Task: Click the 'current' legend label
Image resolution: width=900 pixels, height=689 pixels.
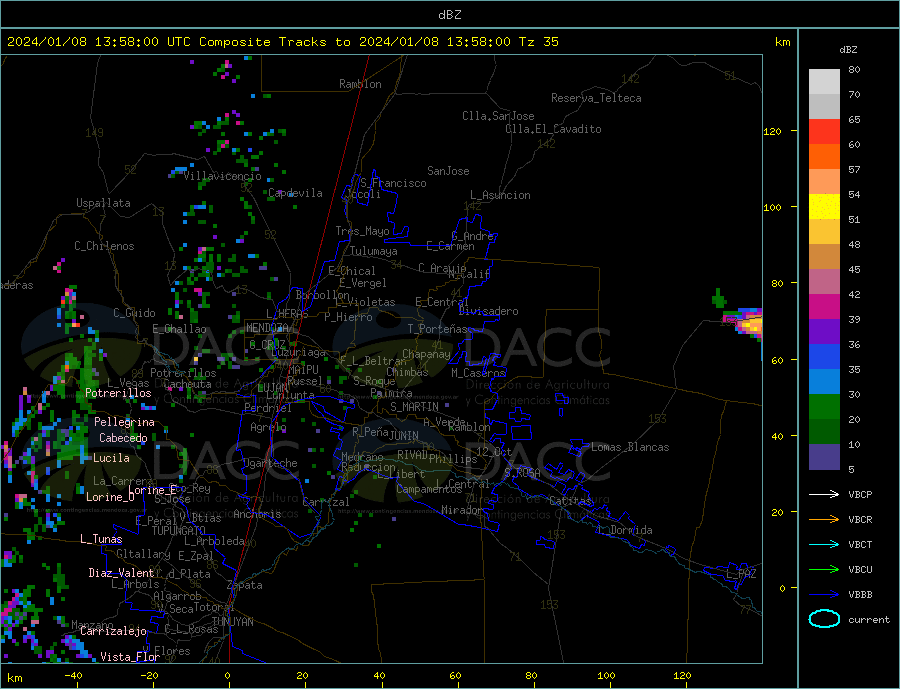Action: click(868, 620)
